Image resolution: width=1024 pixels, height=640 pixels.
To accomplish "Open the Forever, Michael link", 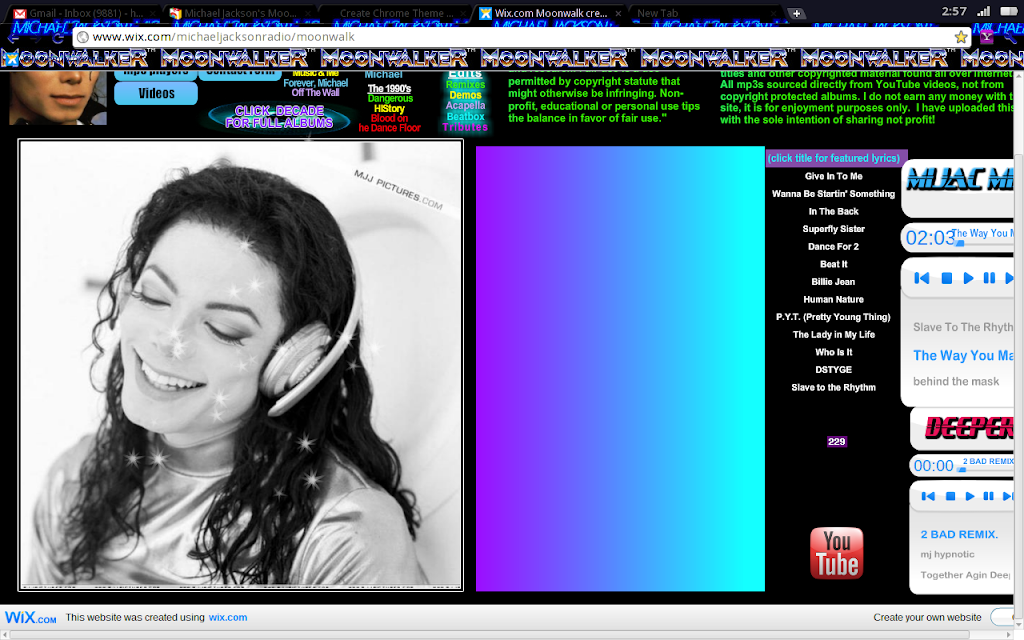I will point(315,83).
